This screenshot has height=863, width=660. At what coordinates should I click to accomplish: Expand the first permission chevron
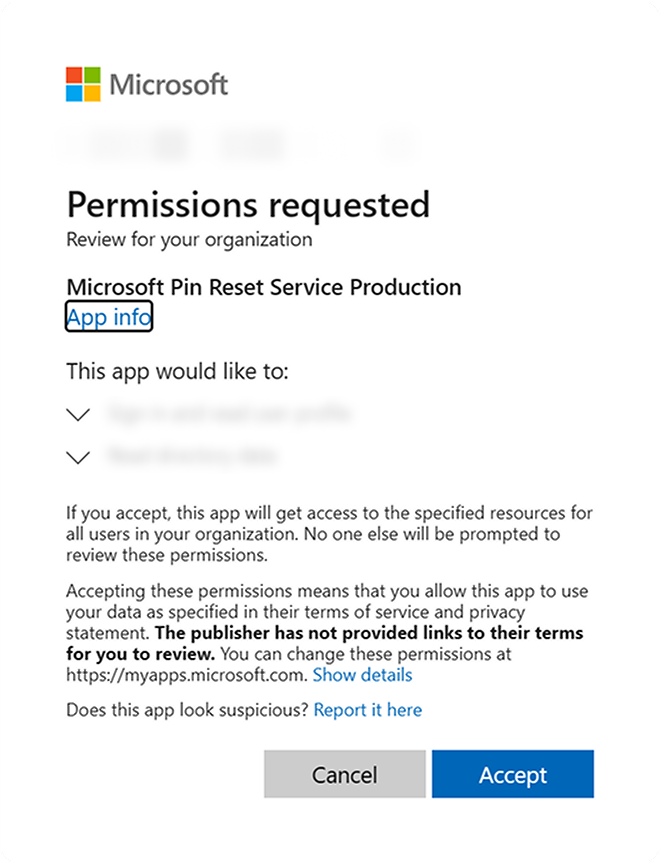click(78, 413)
